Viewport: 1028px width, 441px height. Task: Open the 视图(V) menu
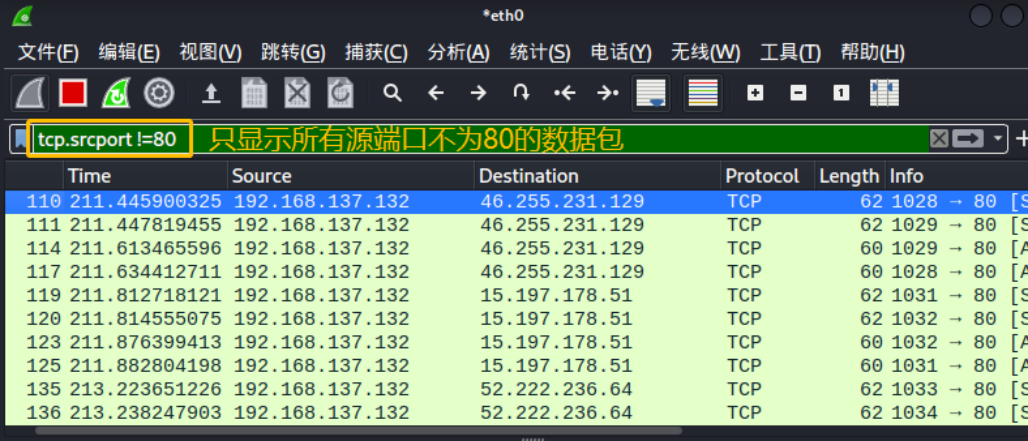(210, 52)
